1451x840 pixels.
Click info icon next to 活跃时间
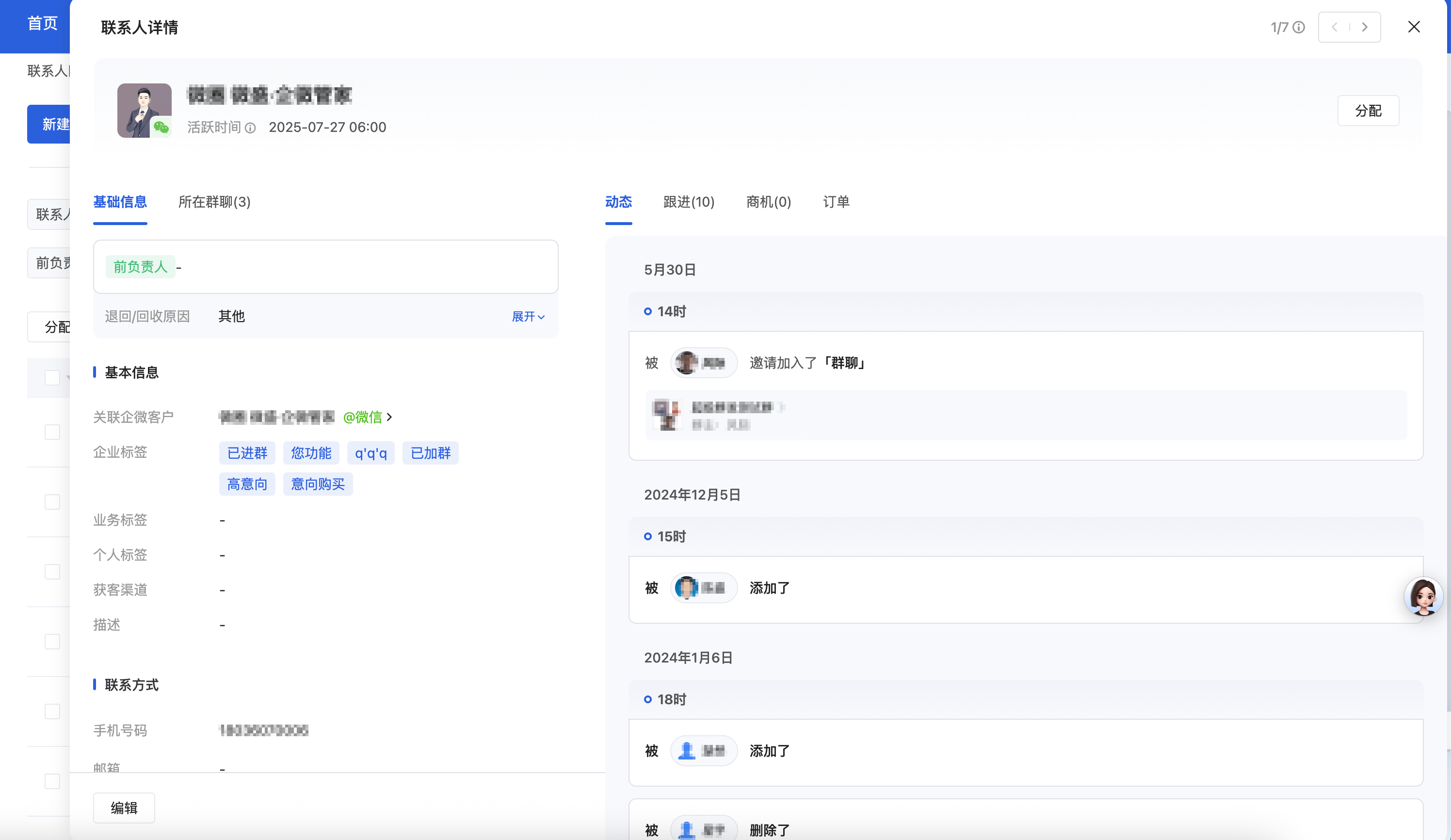(250, 128)
